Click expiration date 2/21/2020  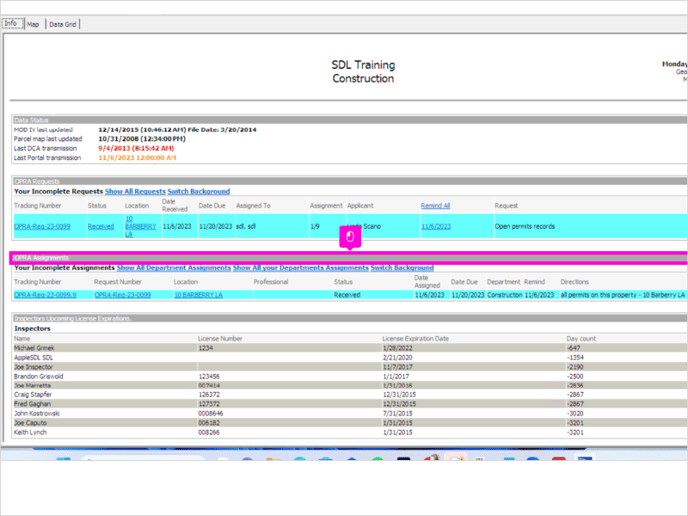(x=398, y=358)
